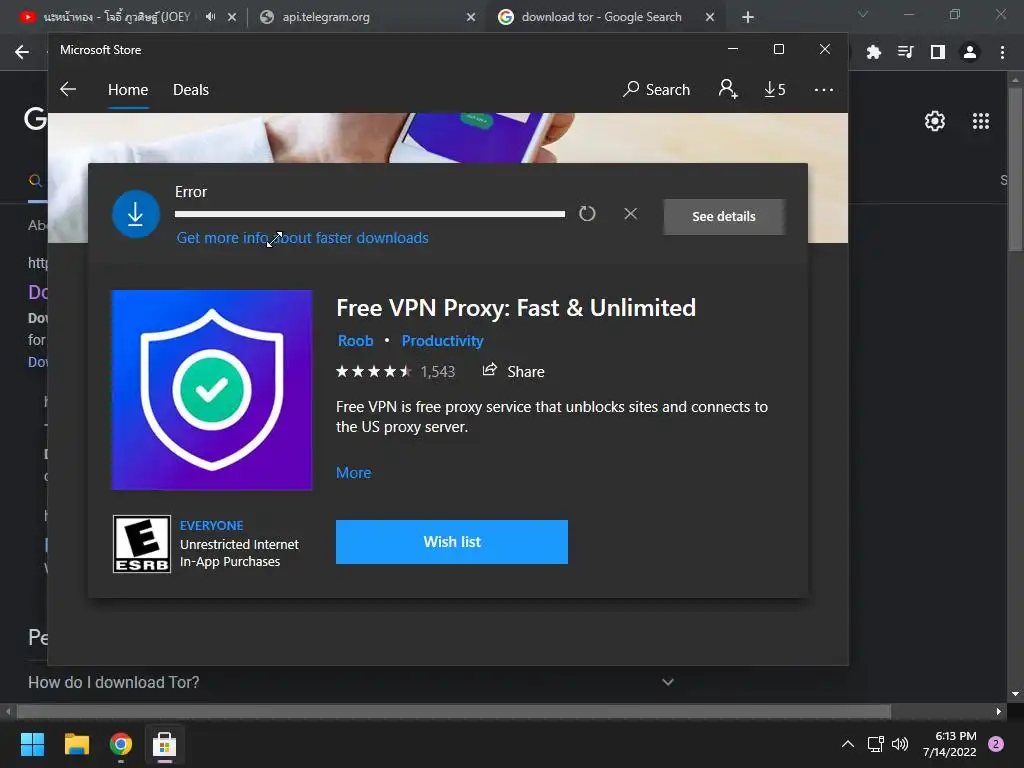Click the 1,543 ratings count
Screen dimensions: 1024x768
coord(438,372)
